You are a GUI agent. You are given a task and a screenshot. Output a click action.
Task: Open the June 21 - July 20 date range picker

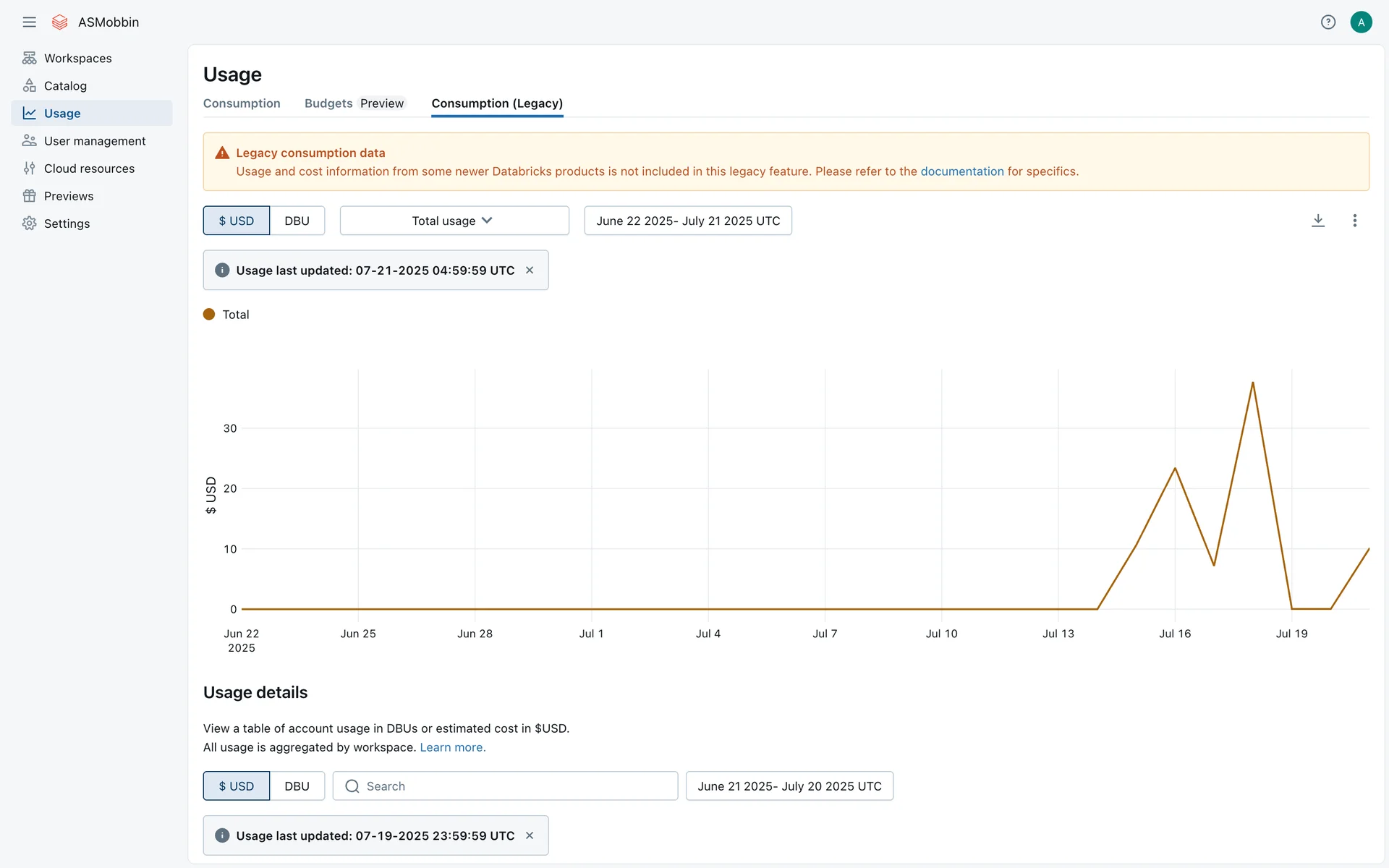click(x=789, y=786)
